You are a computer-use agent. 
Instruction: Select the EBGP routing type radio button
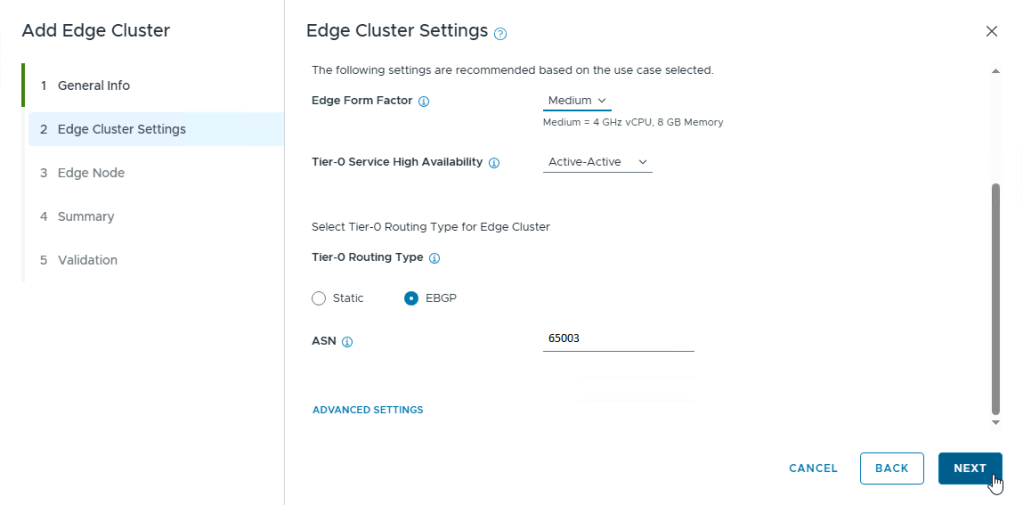[411, 298]
